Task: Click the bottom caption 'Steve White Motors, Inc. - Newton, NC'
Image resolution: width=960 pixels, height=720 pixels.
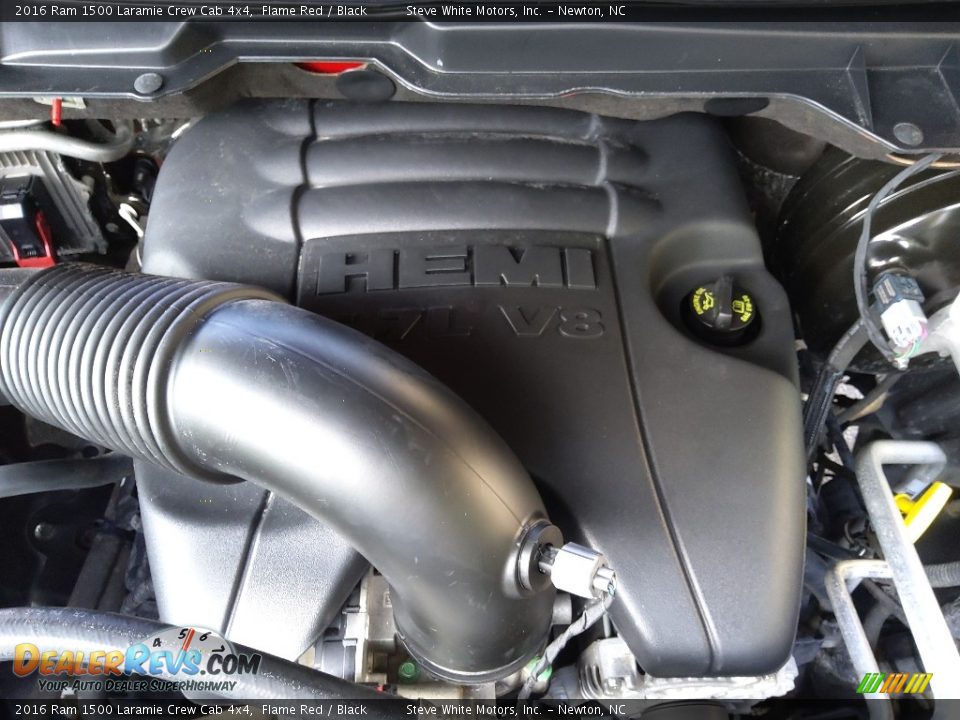Action: coord(516,710)
